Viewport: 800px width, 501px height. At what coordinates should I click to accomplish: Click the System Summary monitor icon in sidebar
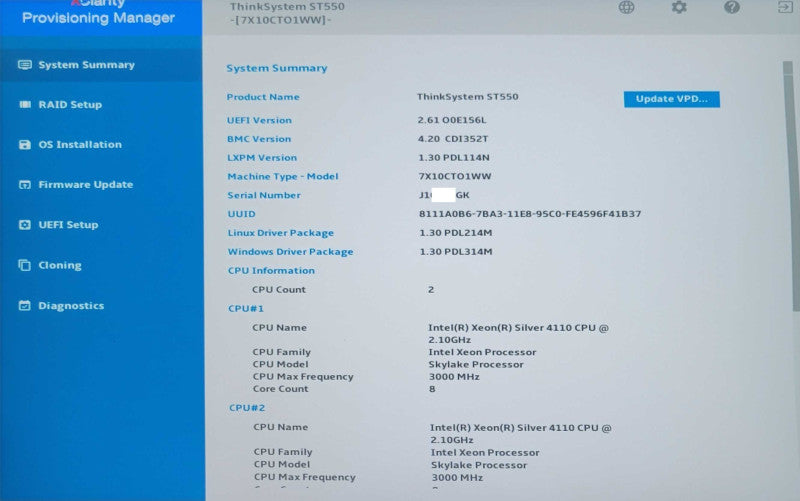[x=24, y=65]
